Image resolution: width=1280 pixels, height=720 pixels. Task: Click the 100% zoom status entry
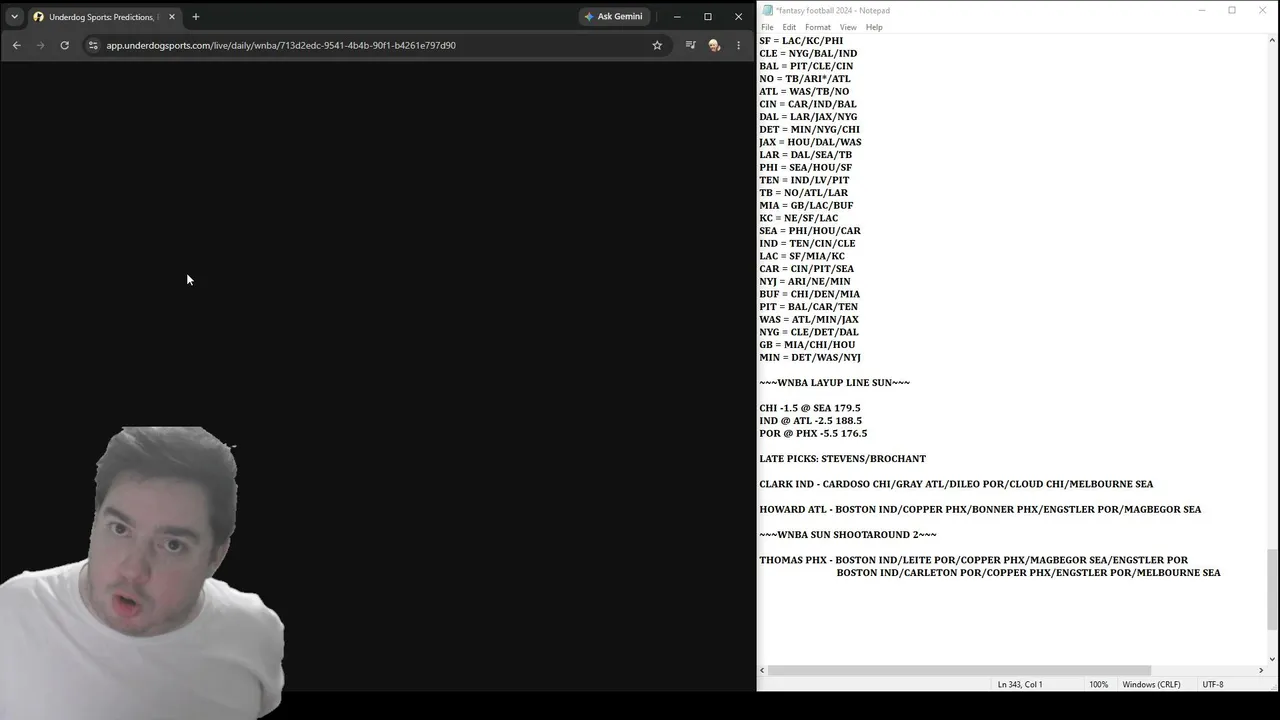(x=1098, y=685)
